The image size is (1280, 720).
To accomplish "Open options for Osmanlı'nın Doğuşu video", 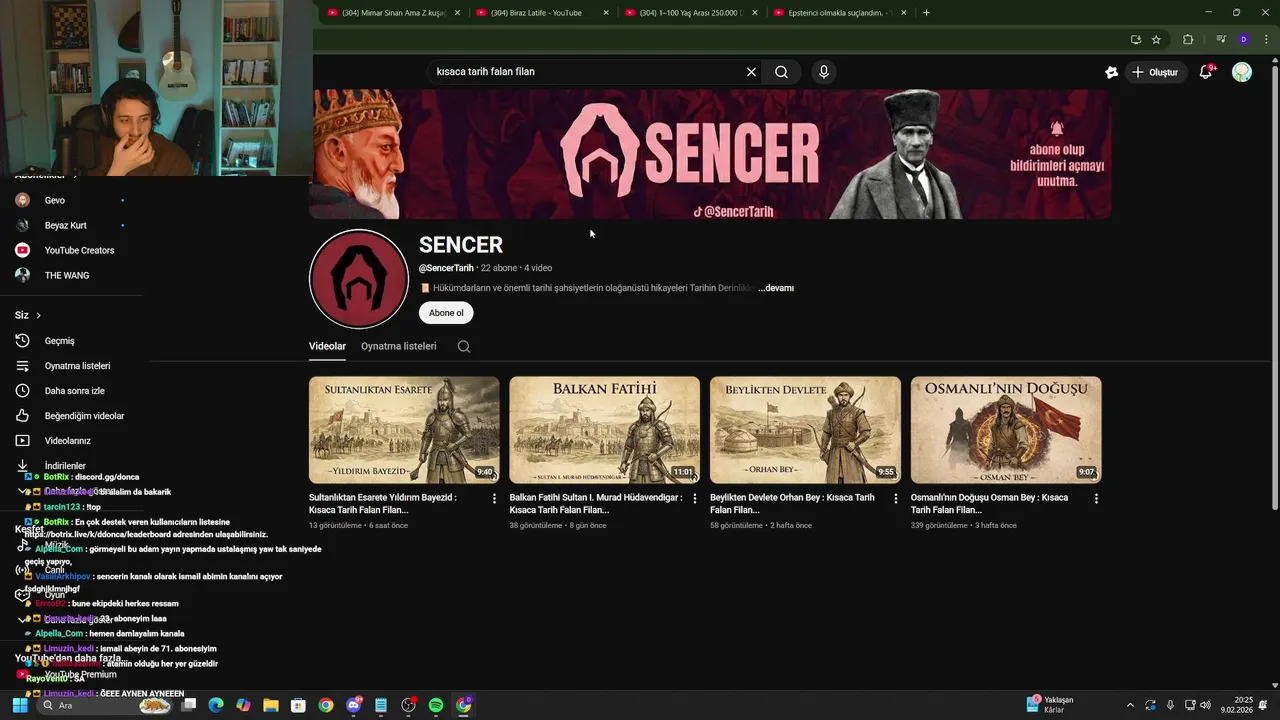I will point(1096,498).
